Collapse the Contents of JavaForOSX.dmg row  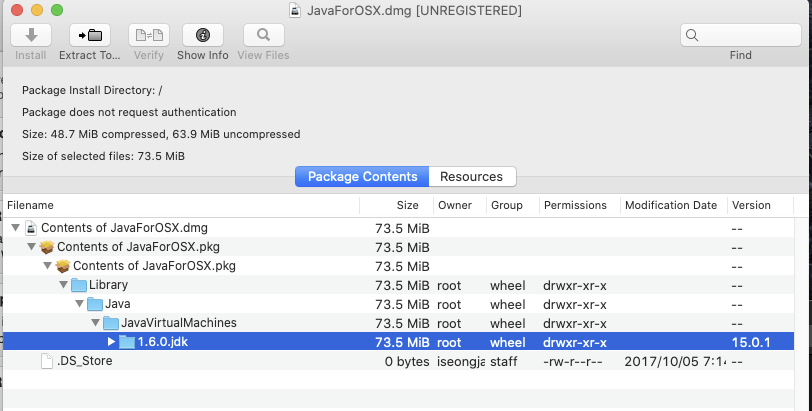pos(16,228)
